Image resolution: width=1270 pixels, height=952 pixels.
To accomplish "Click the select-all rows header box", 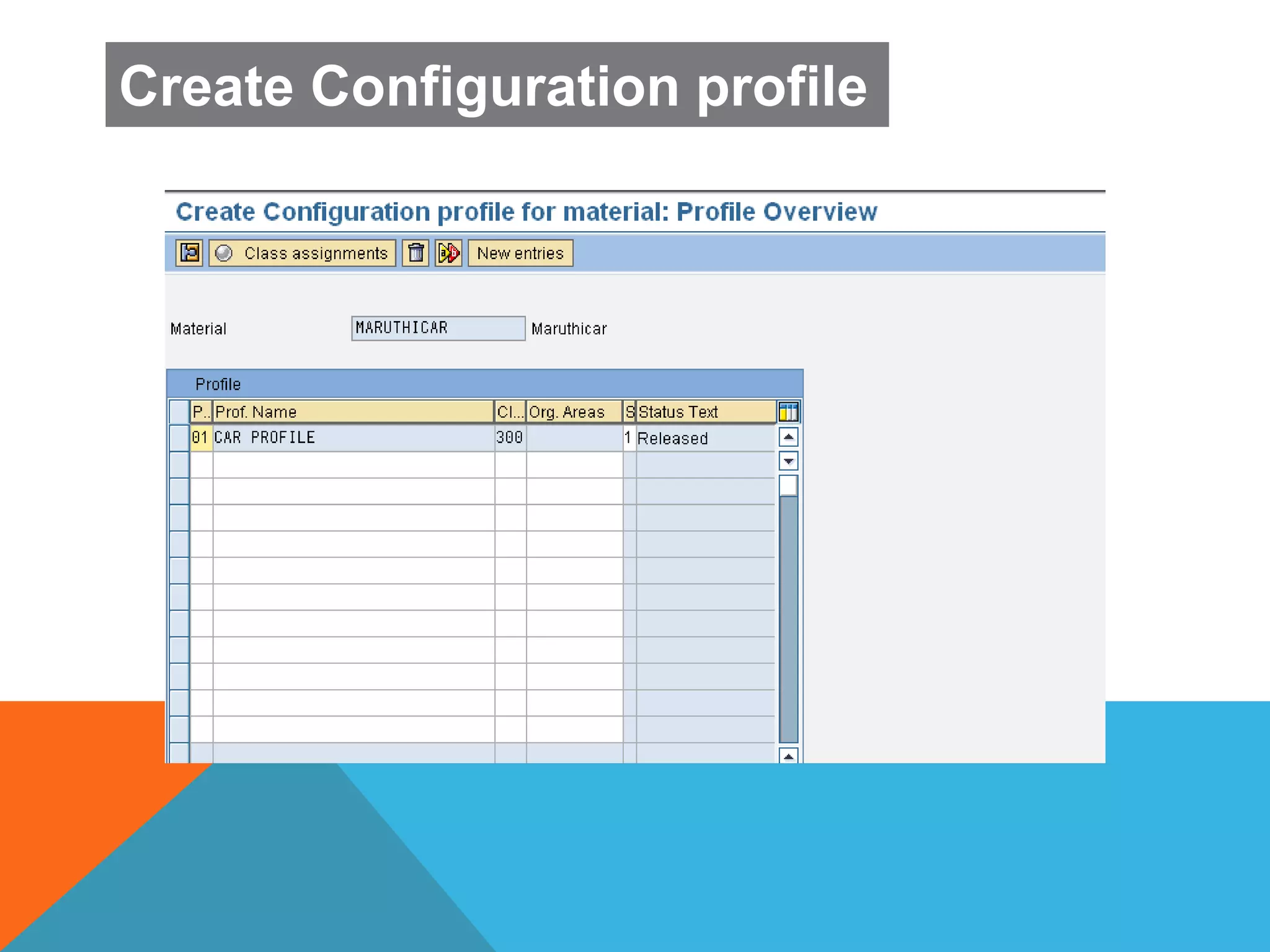I will 179,412.
